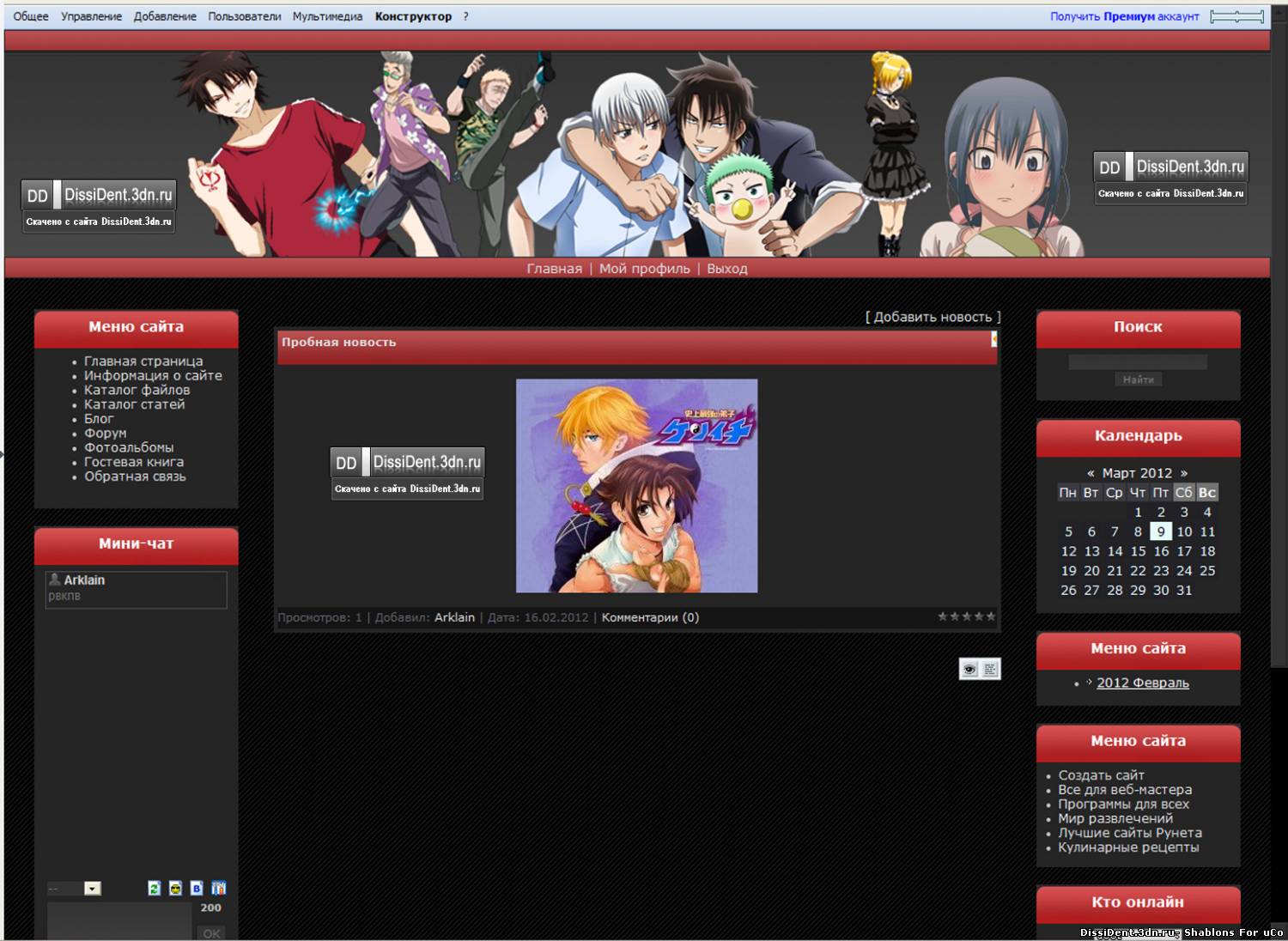Open the mini-chat auto-refresh dropdown
Viewport: 1288px width, 941px height.
pyautogui.click(x=74, y=889)
